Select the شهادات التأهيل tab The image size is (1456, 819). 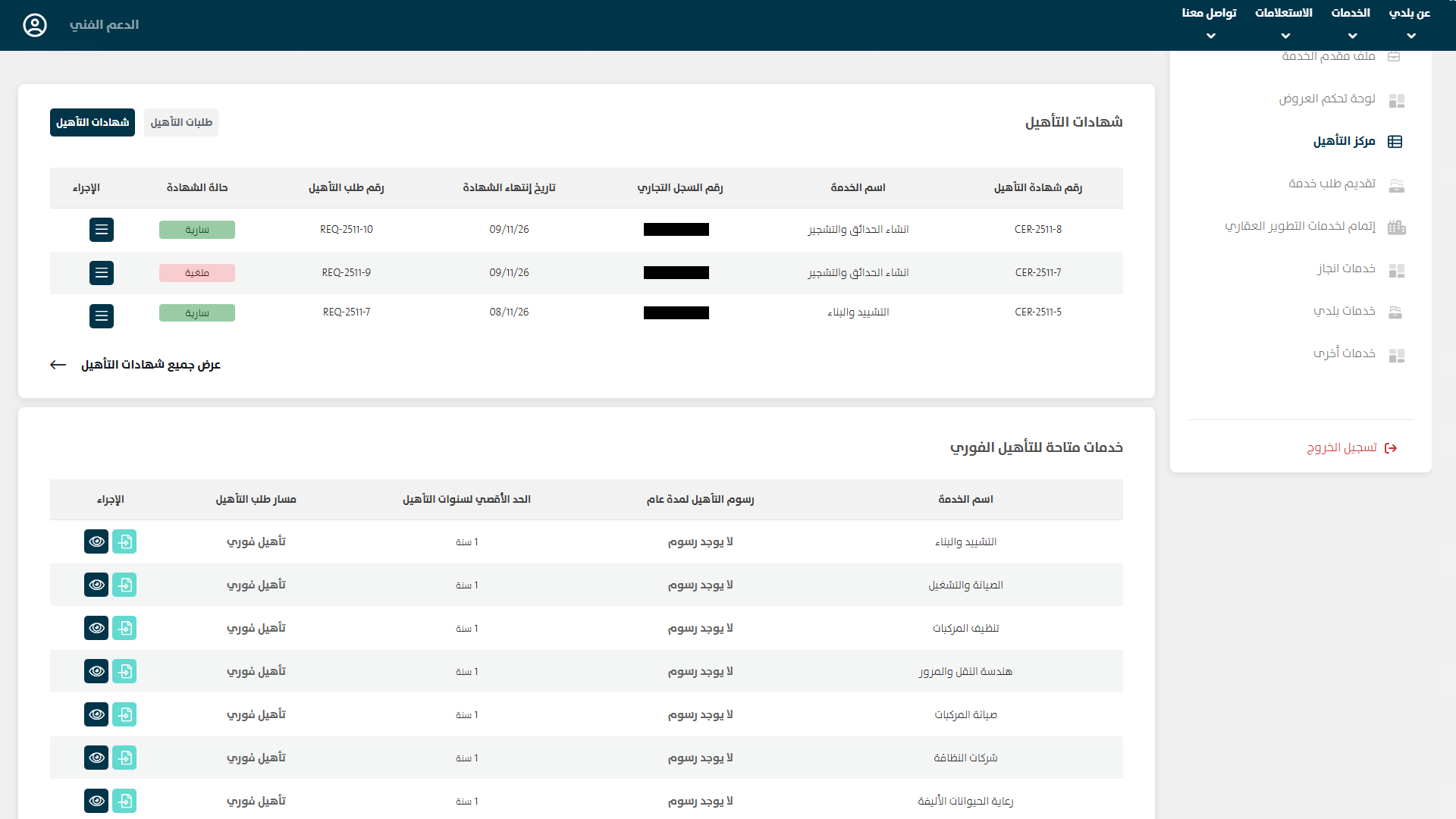[x=93, y=122]
